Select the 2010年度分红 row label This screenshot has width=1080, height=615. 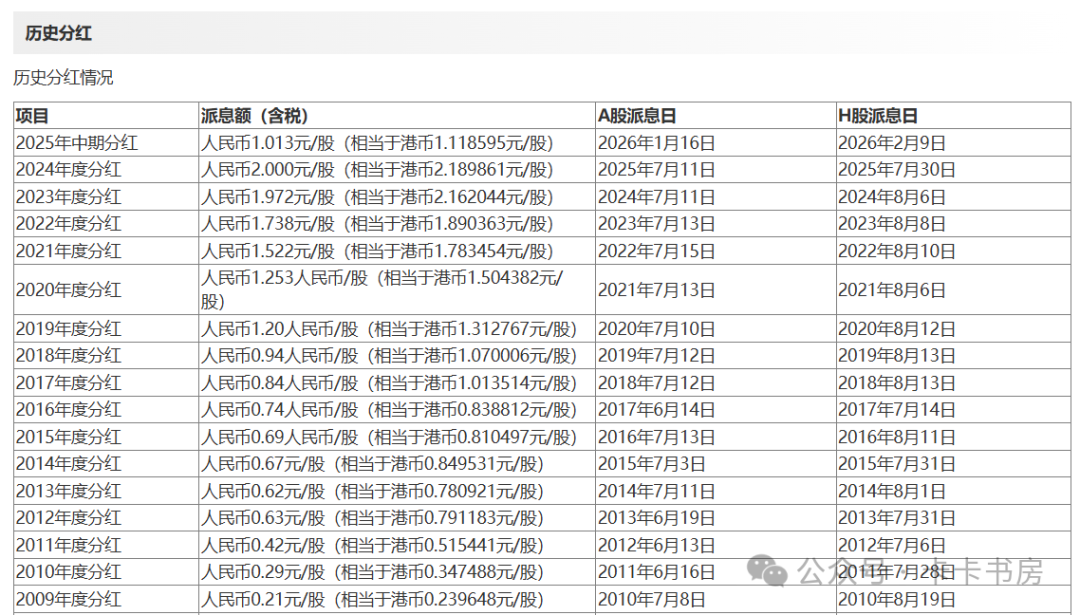(x=69, y=572)
